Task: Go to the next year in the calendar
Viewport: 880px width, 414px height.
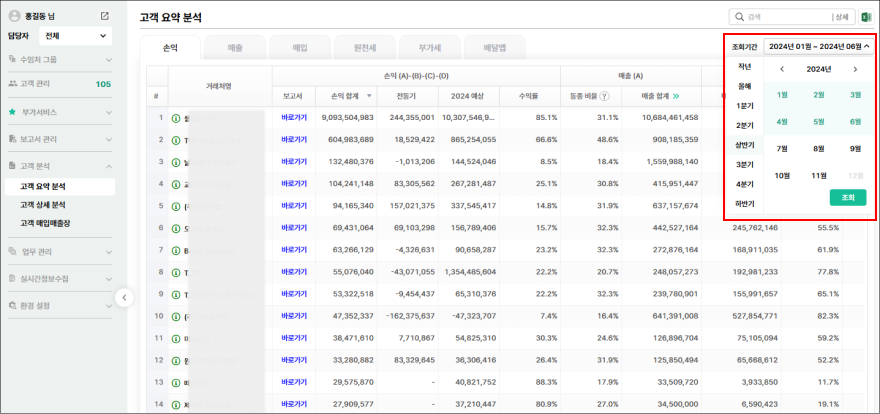Action: click(855, 69)
